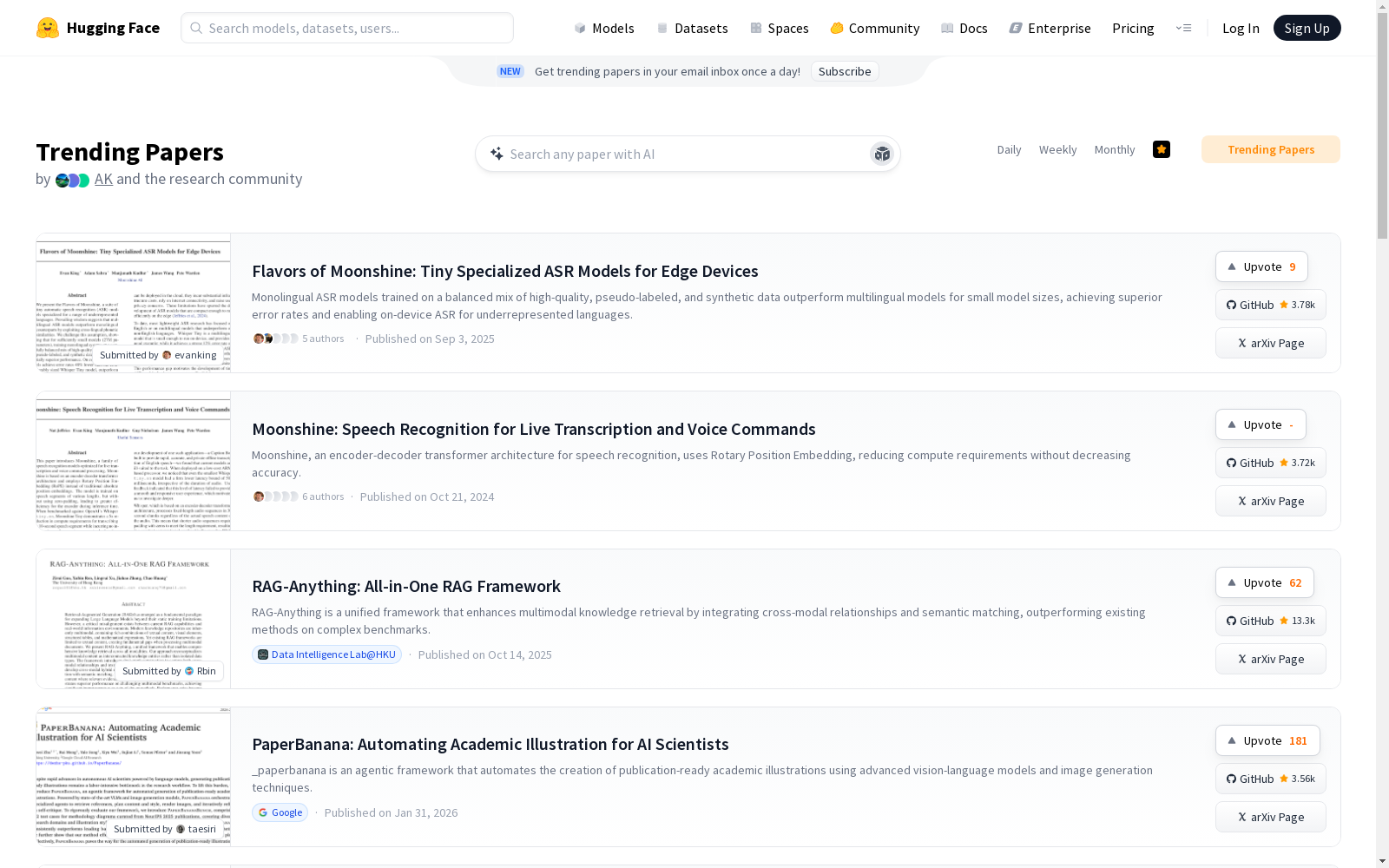Click '5 authors' on Flavors of Moonshine

(x=323, y=339)
